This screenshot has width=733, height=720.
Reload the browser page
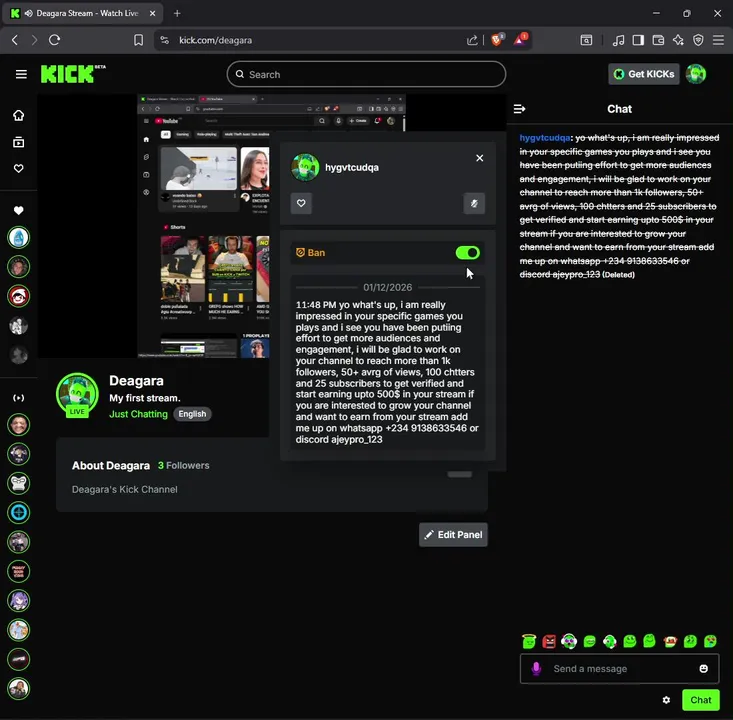click(x=54, y=40)
